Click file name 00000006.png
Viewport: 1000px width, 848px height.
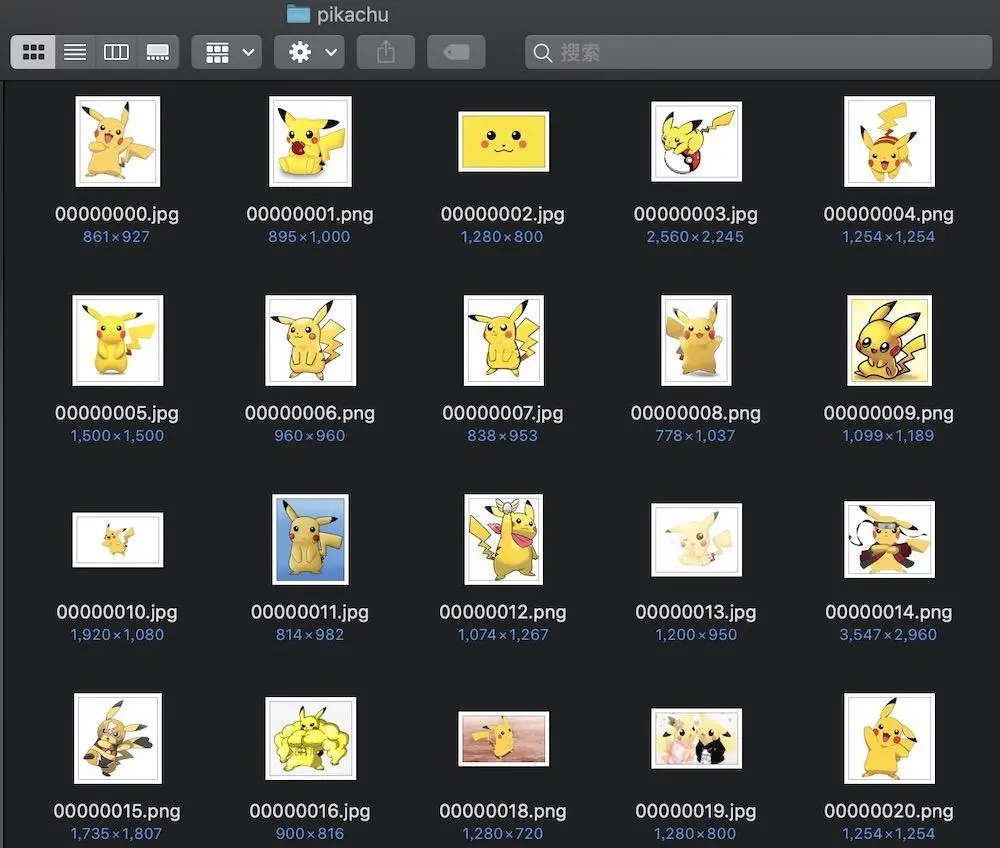click(310, 413)
